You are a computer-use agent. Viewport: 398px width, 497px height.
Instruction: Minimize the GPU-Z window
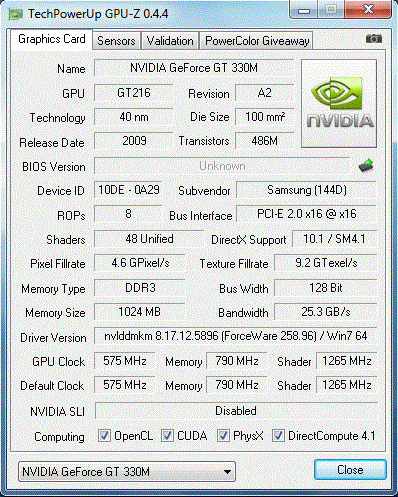tap(304, 10)
